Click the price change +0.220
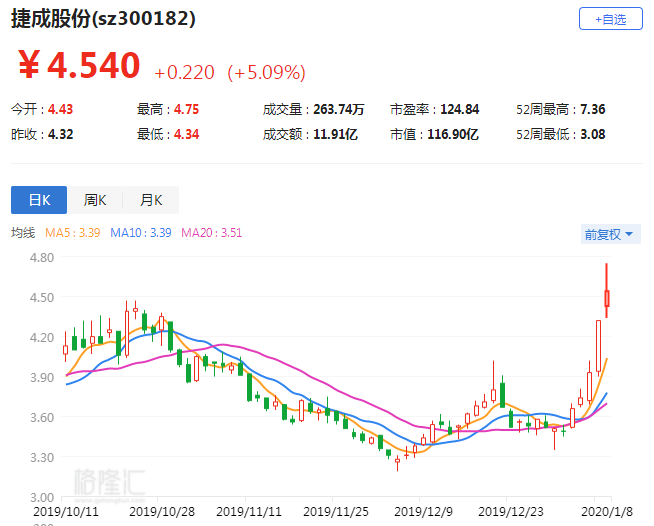Viewport: 654px width, 526px height. coord(184,73)
